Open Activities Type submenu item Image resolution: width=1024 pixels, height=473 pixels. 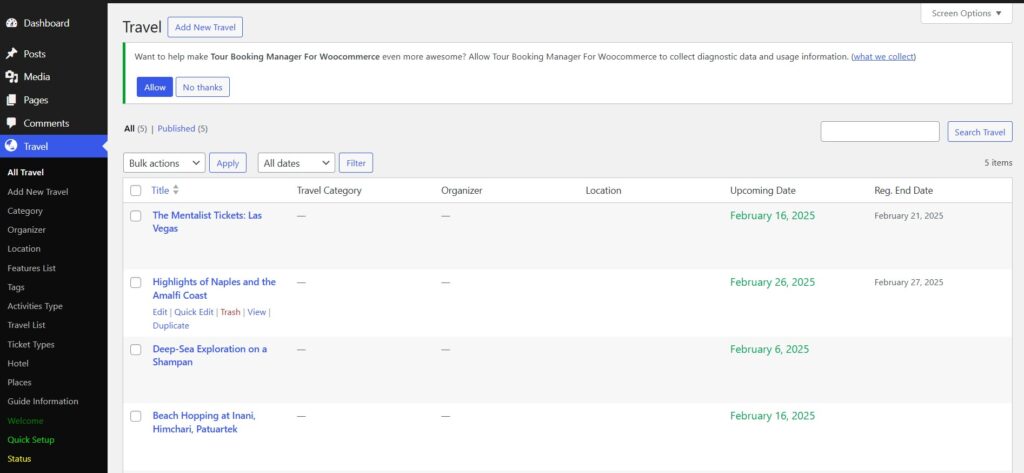[x=35, y=306]
